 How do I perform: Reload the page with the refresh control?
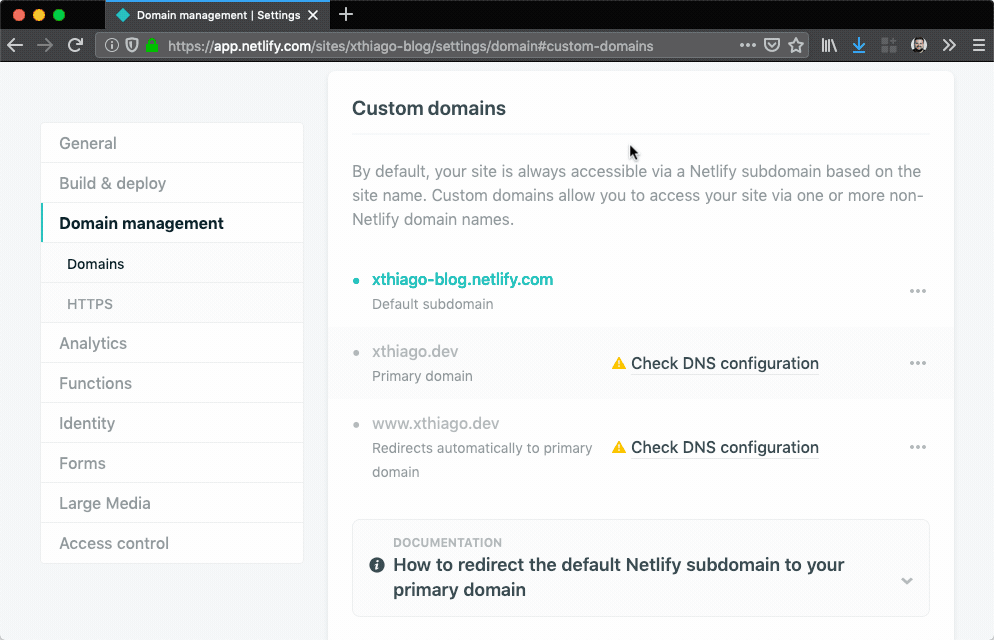76,45
